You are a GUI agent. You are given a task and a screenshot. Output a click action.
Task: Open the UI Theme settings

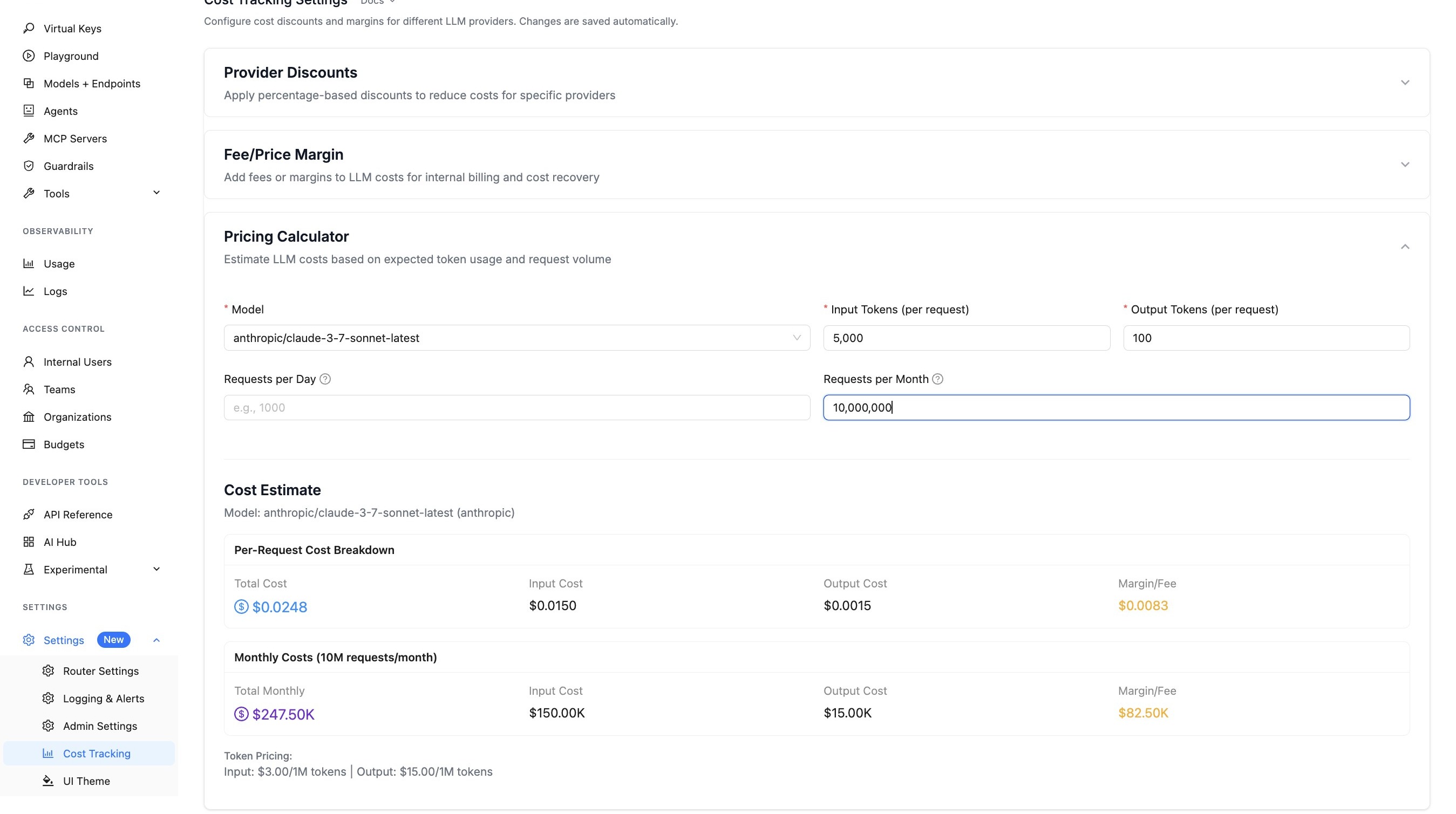click(x=86, y=781)
